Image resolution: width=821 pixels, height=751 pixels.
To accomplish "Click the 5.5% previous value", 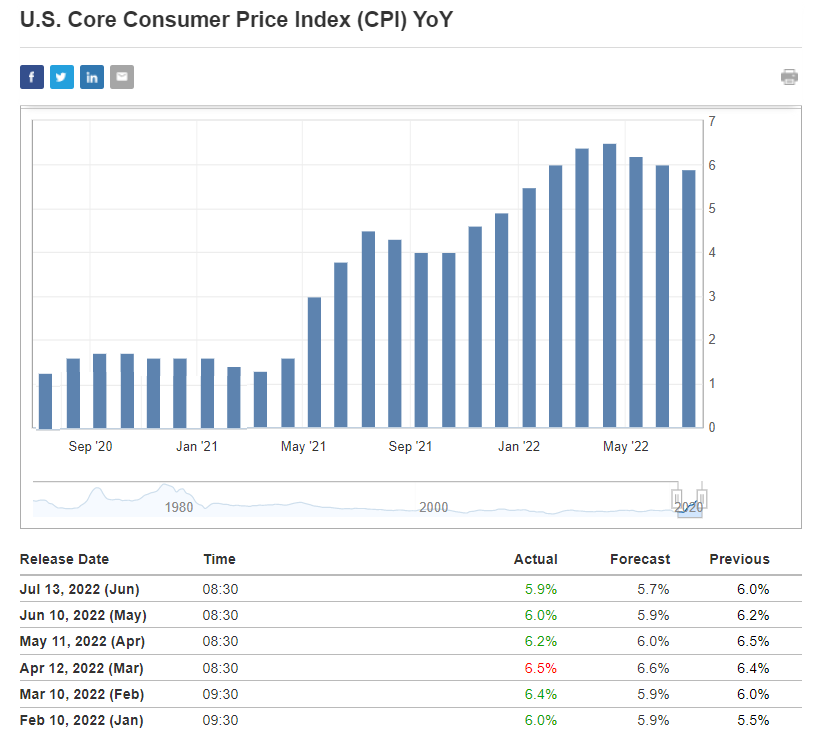I will tap(753, 720).
